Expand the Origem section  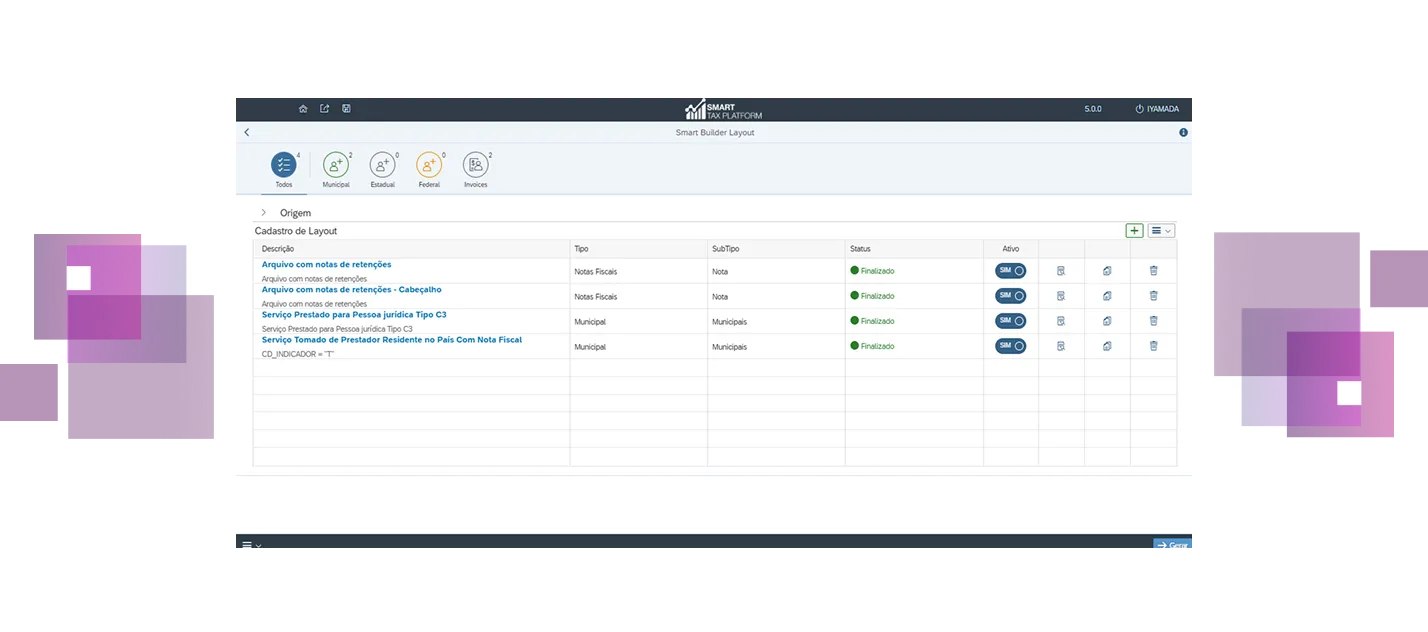point(264,213)
